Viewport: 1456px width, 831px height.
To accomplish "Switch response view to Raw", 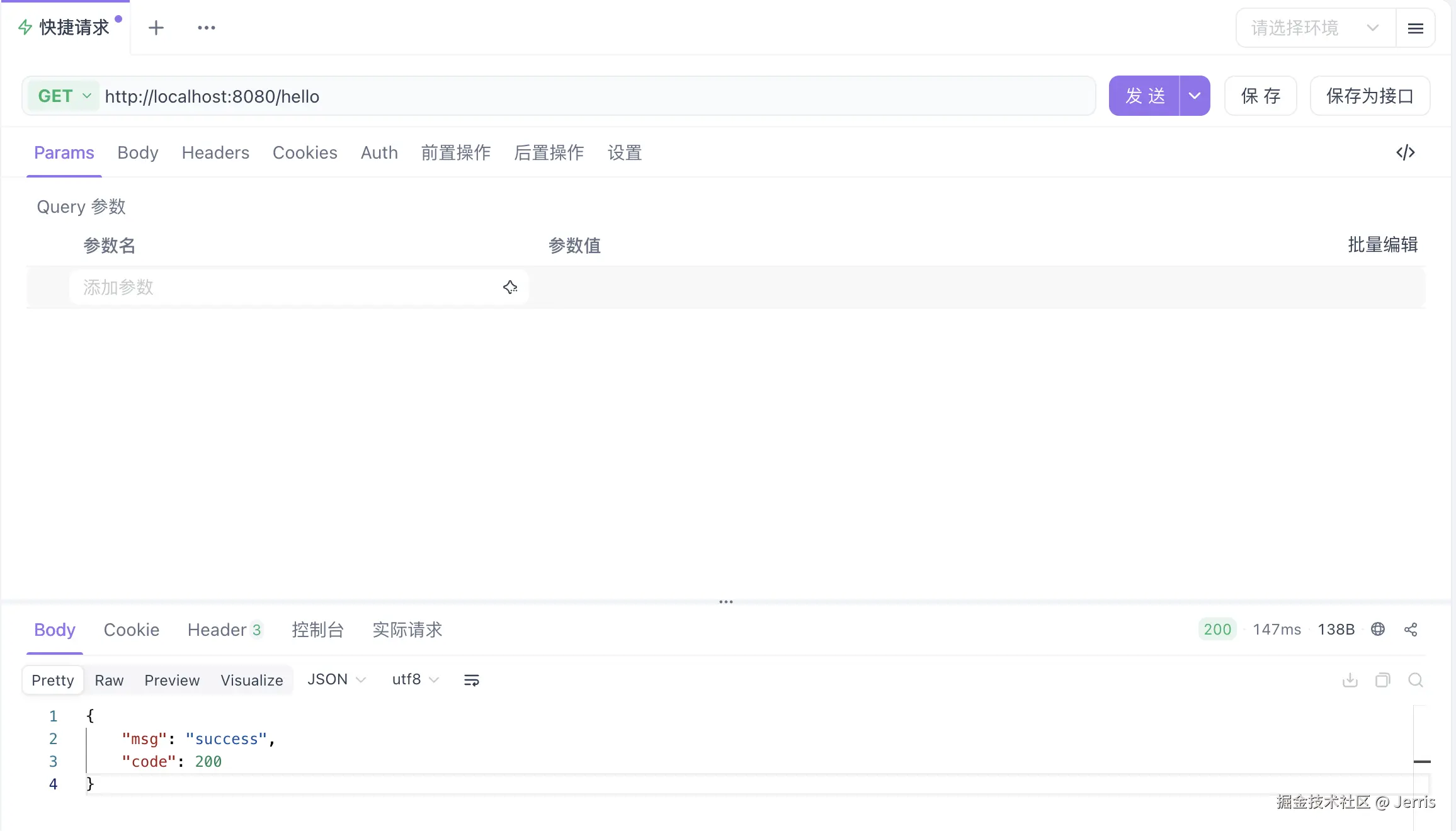I will (x=109, y=680).
